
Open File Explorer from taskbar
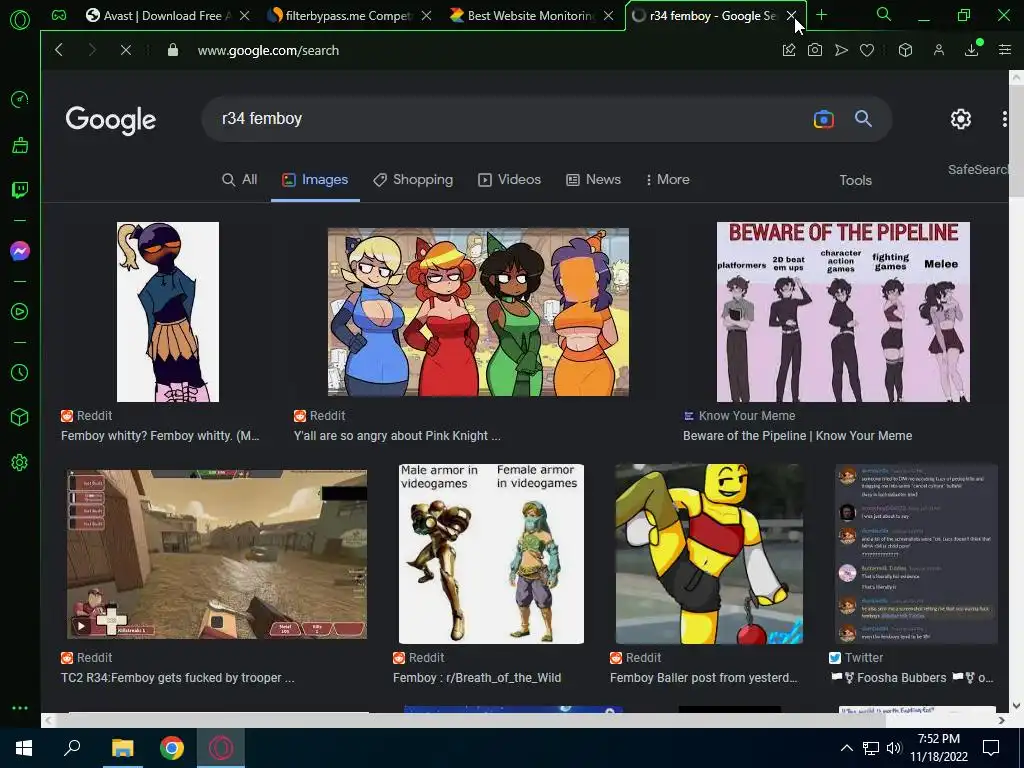[x=122, y=748]
